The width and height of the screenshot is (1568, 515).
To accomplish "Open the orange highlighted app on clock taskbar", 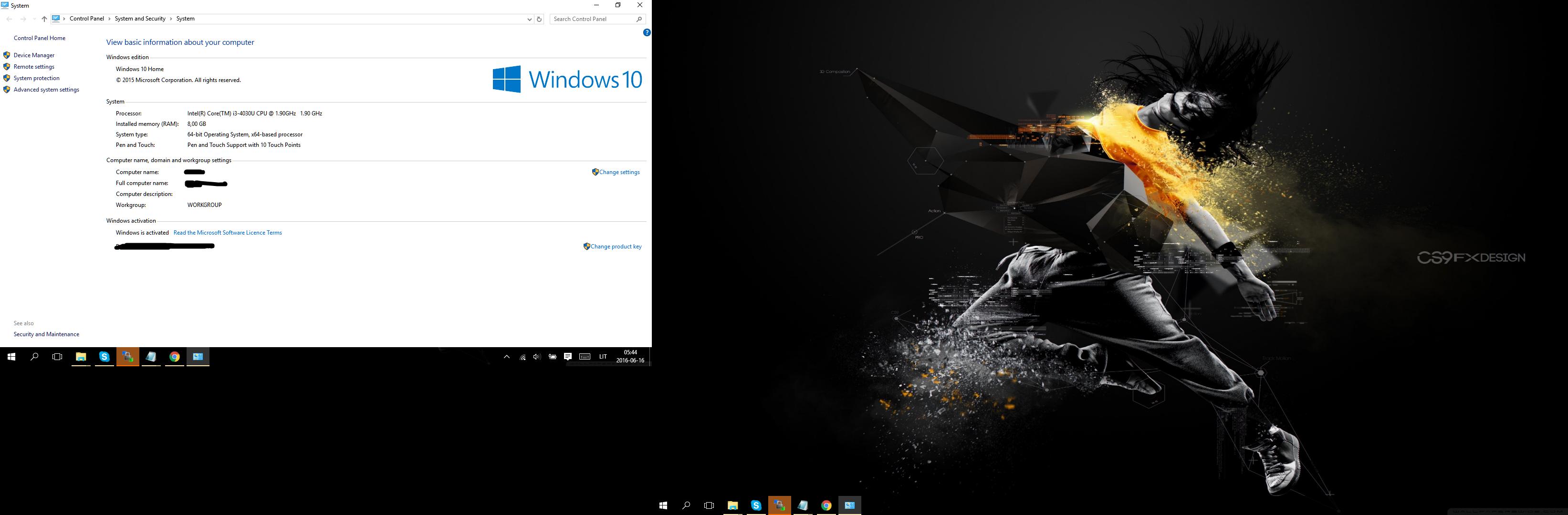I will pyautogui.click(x=128, y=357).
